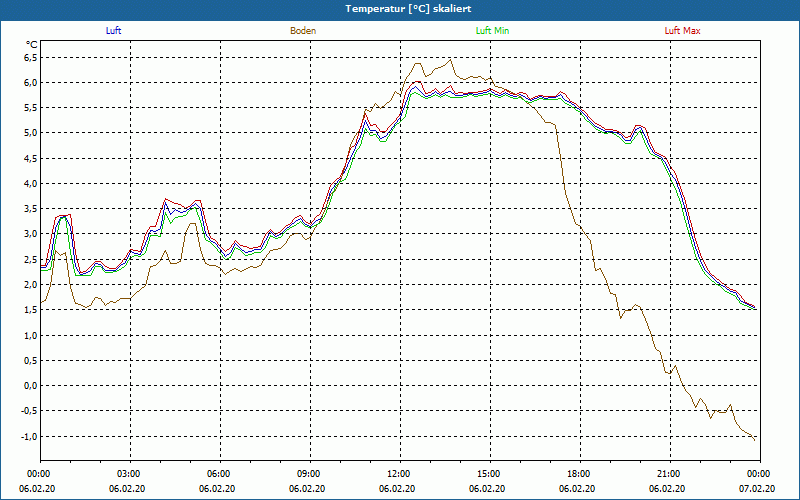Click the Boden legend label
The image size is (800, 500).
pos(303,31)
